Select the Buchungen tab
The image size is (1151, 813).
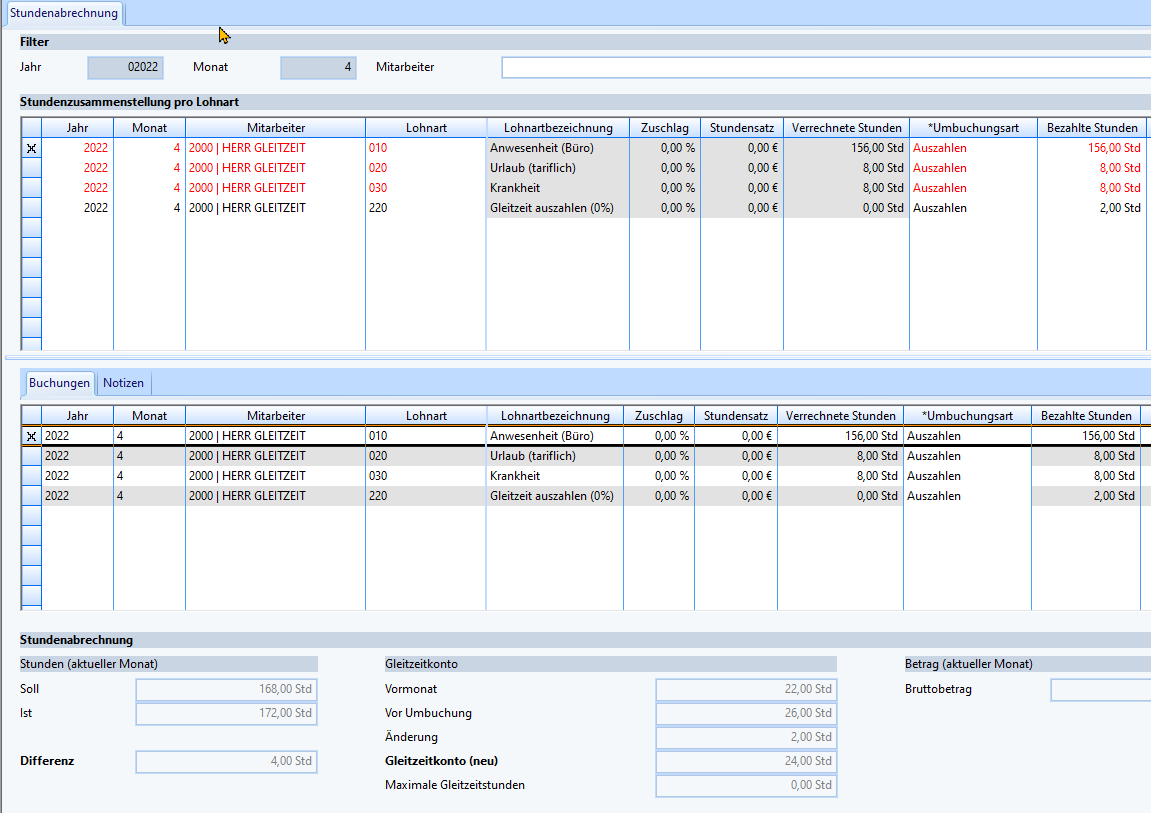(59, 383)
